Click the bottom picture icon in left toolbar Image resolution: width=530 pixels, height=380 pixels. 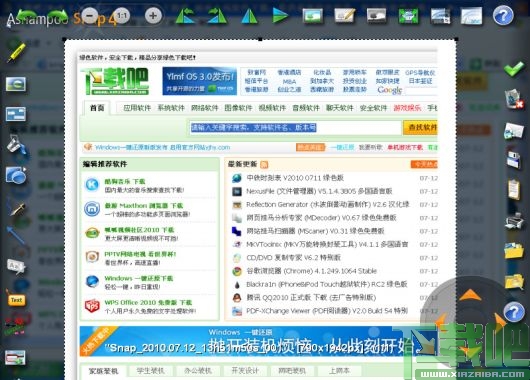coord(16,358)
